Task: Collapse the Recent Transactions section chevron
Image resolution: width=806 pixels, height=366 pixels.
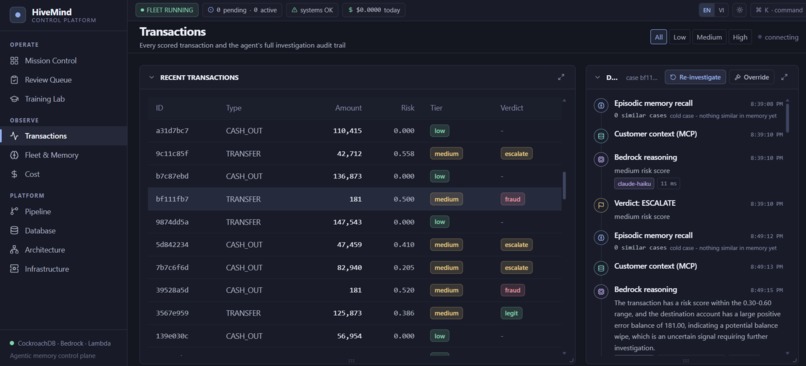Action: click(152, 78)
